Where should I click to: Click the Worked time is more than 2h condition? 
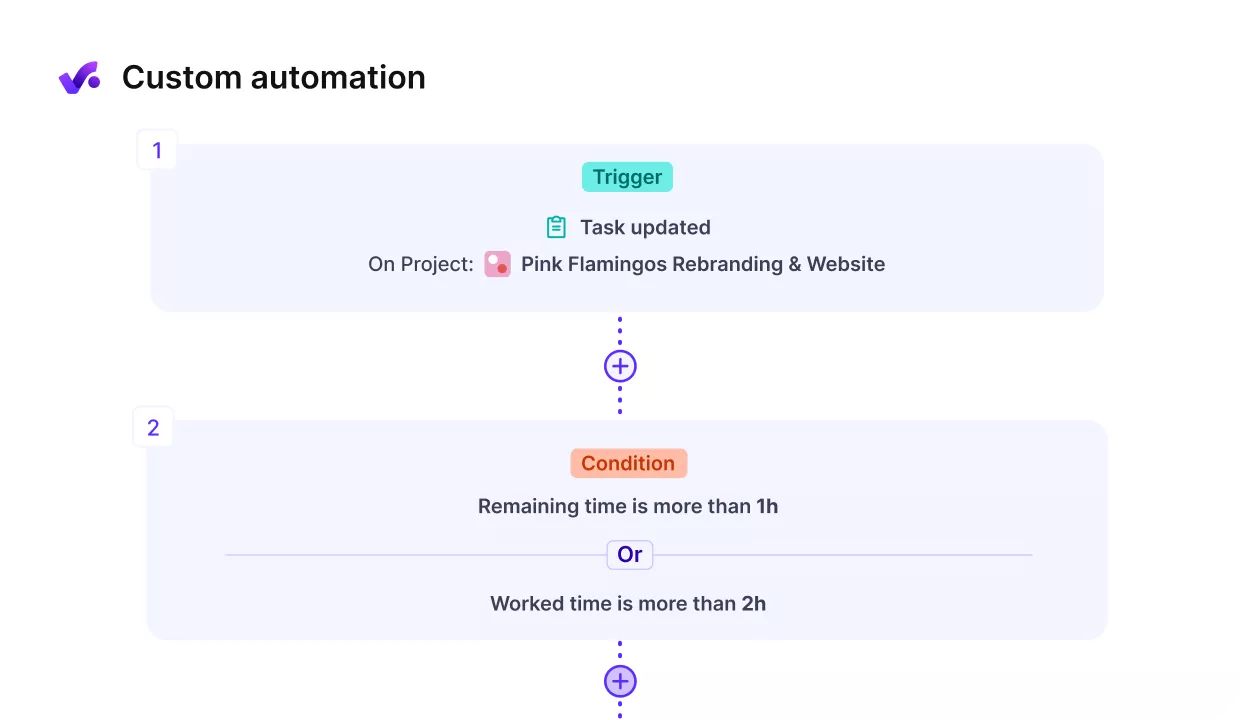pos(627,603)
